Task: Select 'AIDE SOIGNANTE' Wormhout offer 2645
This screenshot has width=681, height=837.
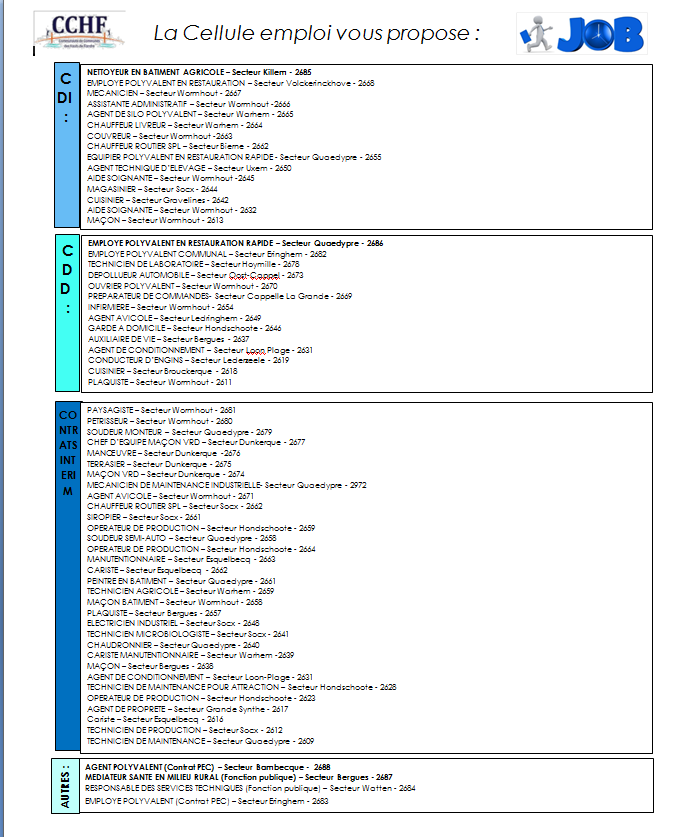Action: pyautogui.click(x=171, y=178)
